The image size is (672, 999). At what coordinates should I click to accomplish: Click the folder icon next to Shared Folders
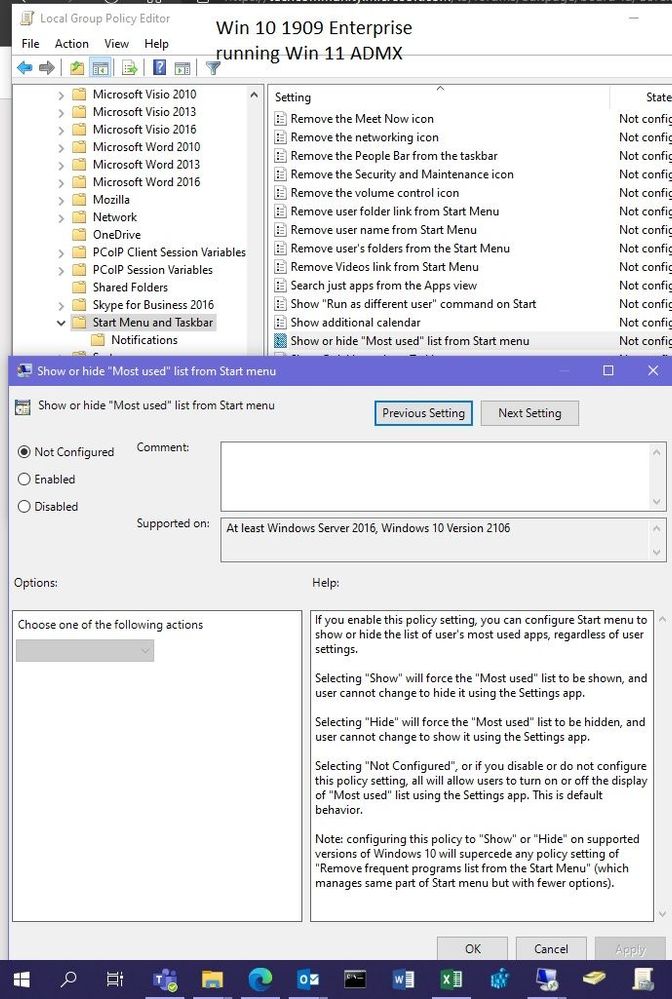[79, 287]
